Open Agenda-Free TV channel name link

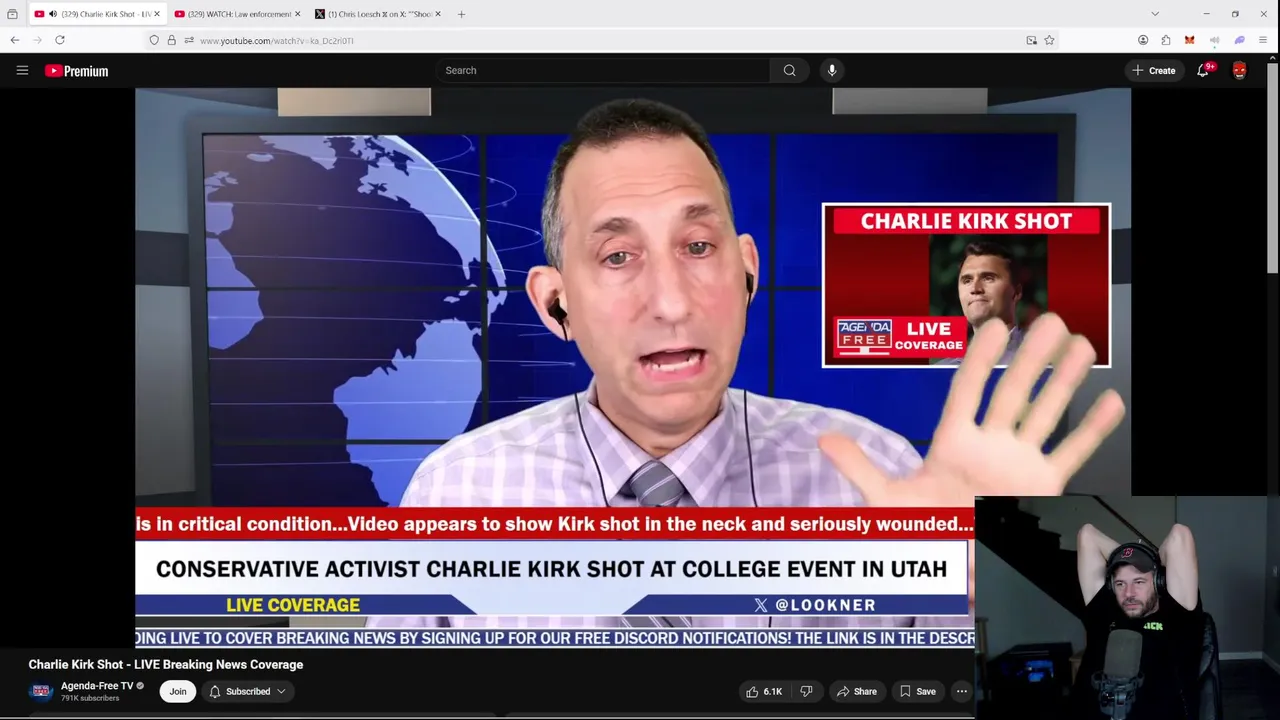click(x=97, y=686)
